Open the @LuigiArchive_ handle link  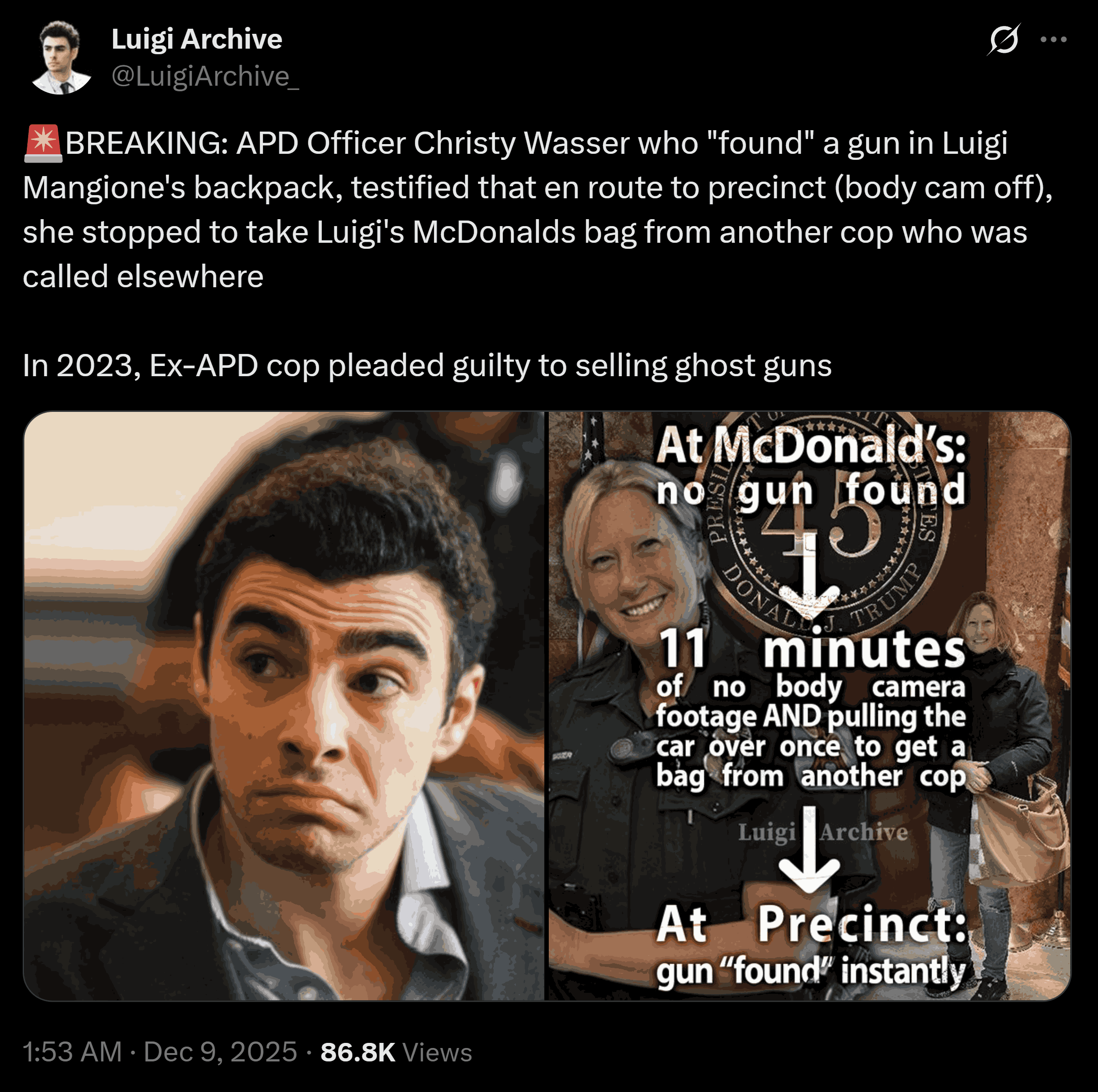coord(205,76)
